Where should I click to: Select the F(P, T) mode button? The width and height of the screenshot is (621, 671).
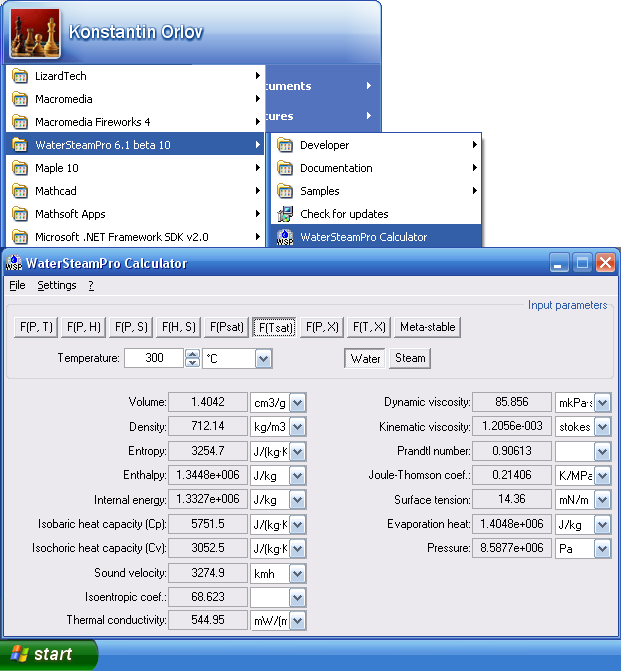(36, 327)
